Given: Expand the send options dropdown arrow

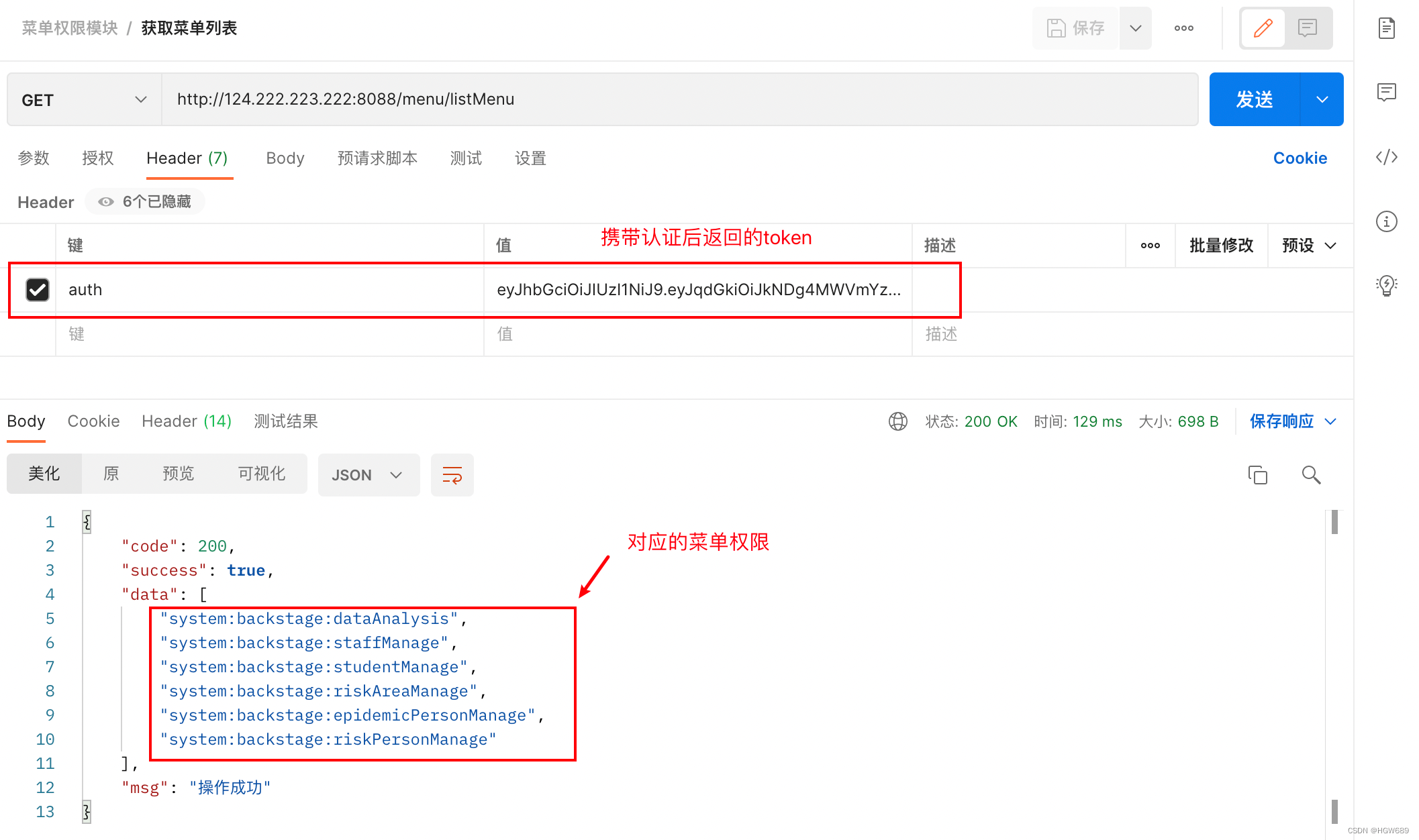Looking at the screenshot, I should 1322,99.
